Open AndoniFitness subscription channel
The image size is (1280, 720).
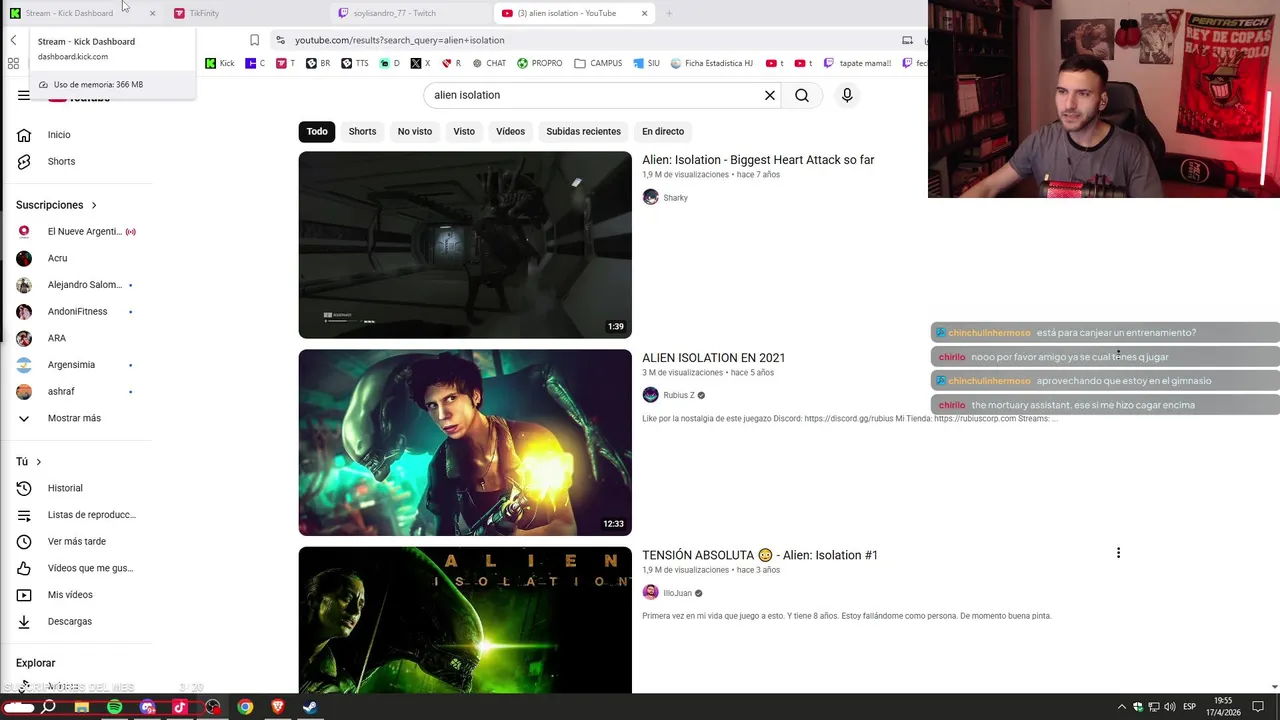(x=80, y=311)
